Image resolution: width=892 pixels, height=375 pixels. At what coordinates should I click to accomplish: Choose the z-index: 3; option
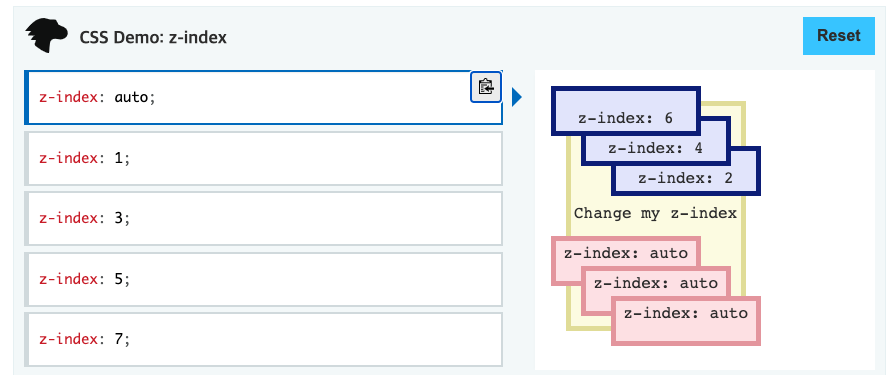coord(263,219)
